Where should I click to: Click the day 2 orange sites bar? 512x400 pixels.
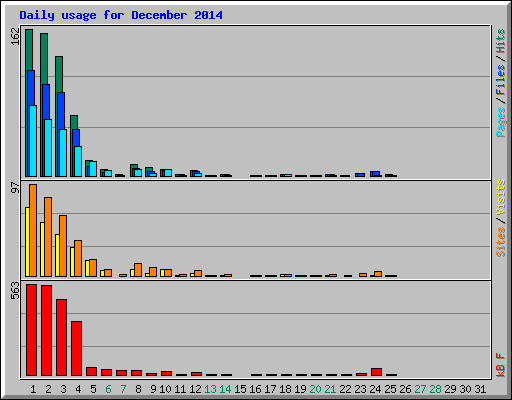point(48,237)
